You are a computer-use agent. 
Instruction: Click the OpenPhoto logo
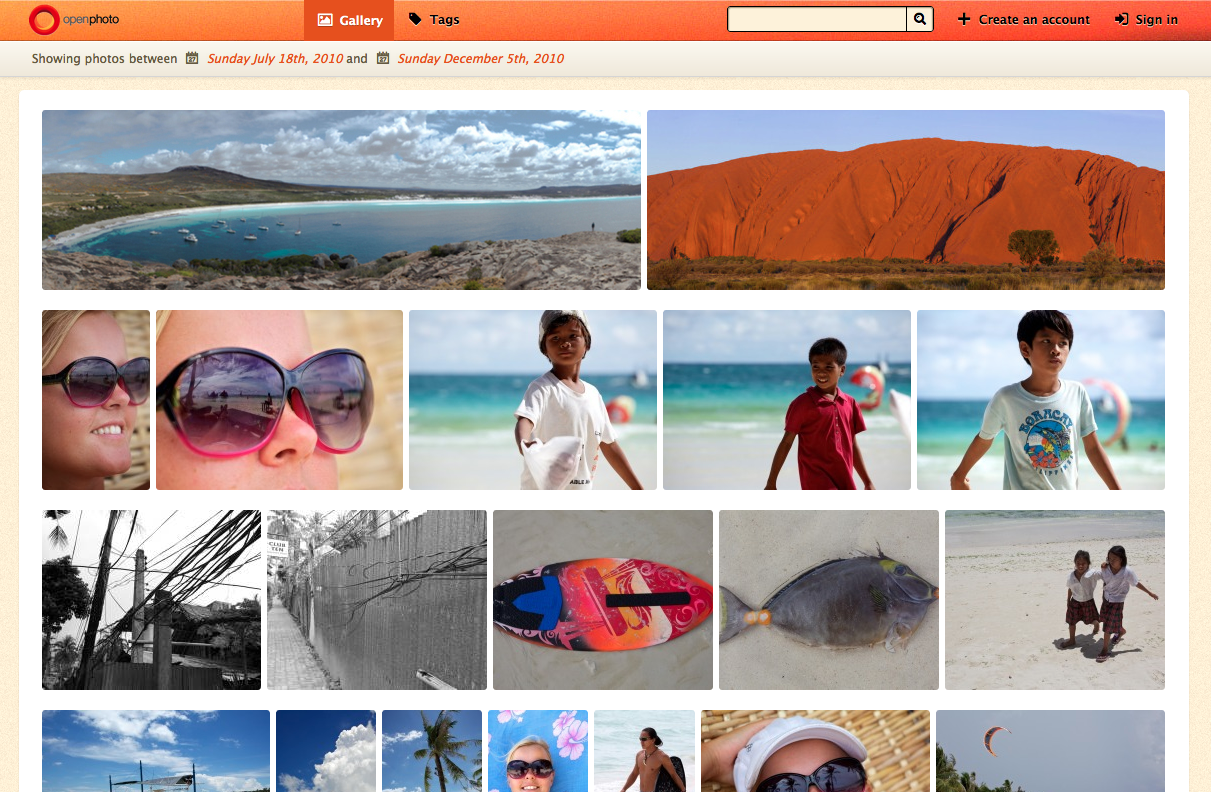pos(74,19)
